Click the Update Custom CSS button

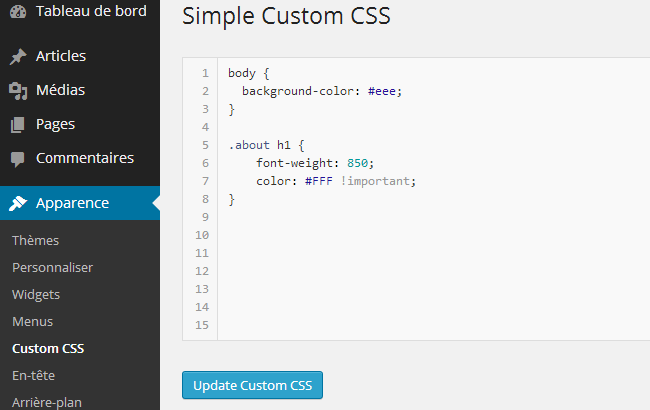[252, 385]
